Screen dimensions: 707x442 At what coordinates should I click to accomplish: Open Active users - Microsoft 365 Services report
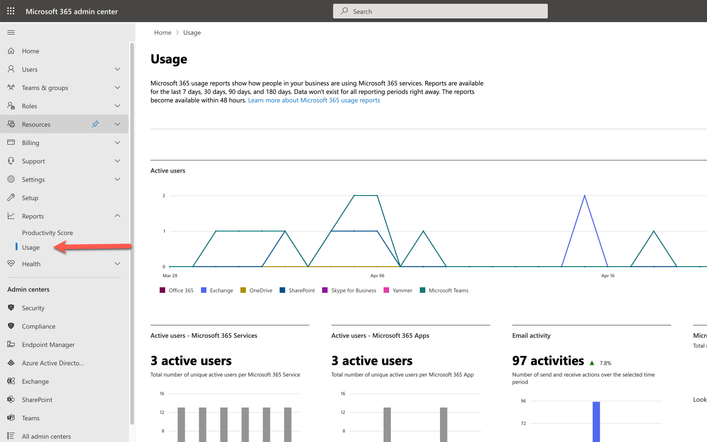point(204,336)
